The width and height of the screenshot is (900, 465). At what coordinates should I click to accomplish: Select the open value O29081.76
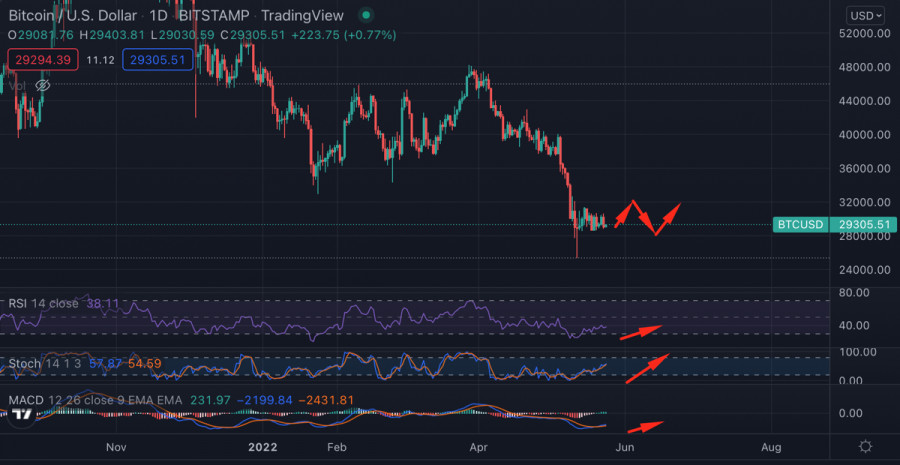tap(41, 35)
